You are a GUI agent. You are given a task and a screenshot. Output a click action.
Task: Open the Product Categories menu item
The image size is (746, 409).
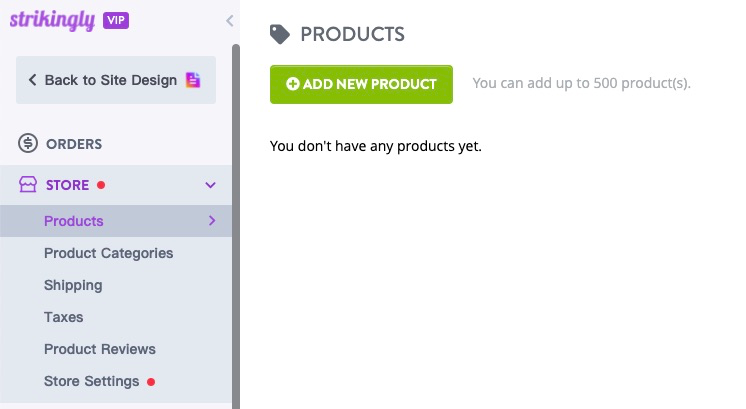[108, 253]
